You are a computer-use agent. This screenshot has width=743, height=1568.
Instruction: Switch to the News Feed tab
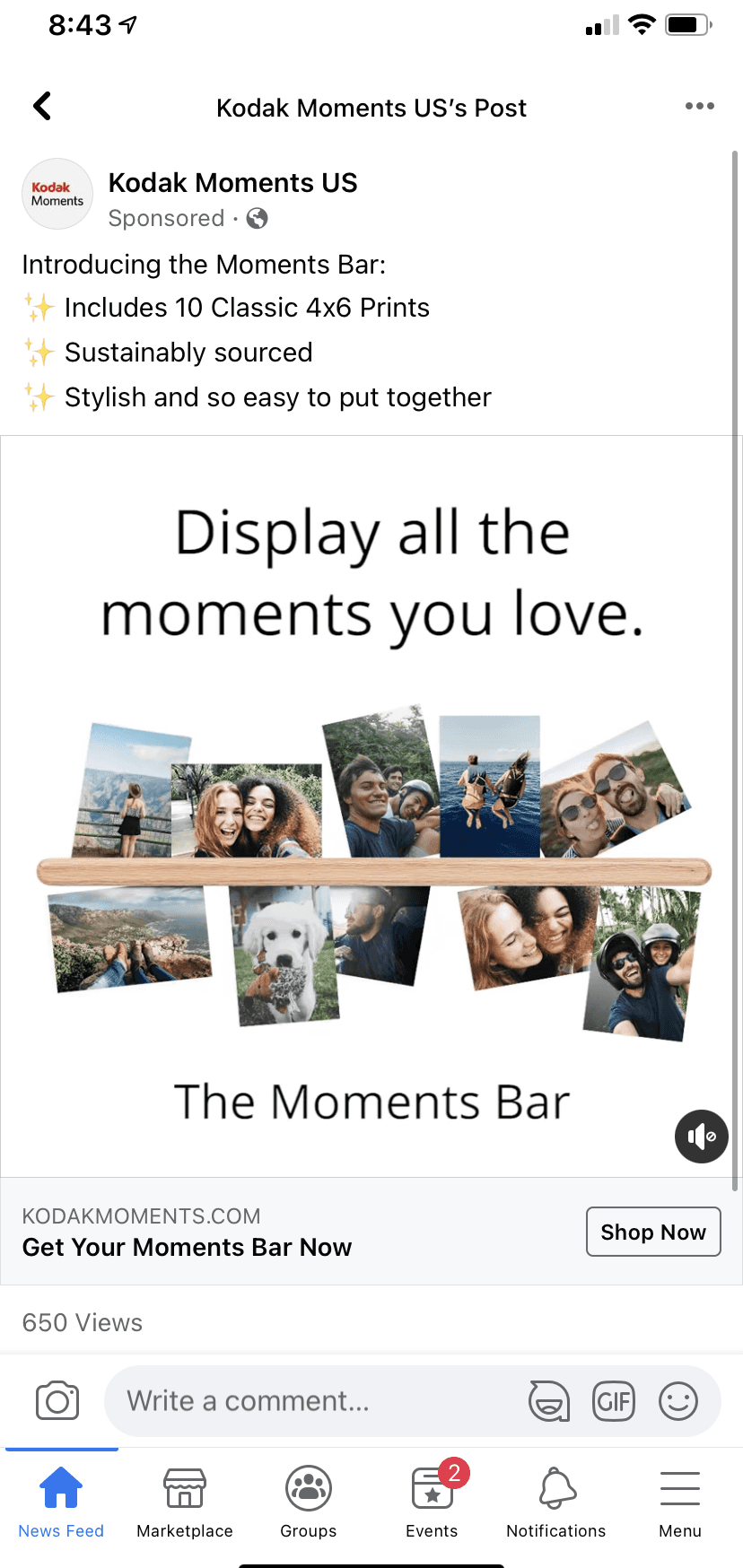tap(61, 1502)
